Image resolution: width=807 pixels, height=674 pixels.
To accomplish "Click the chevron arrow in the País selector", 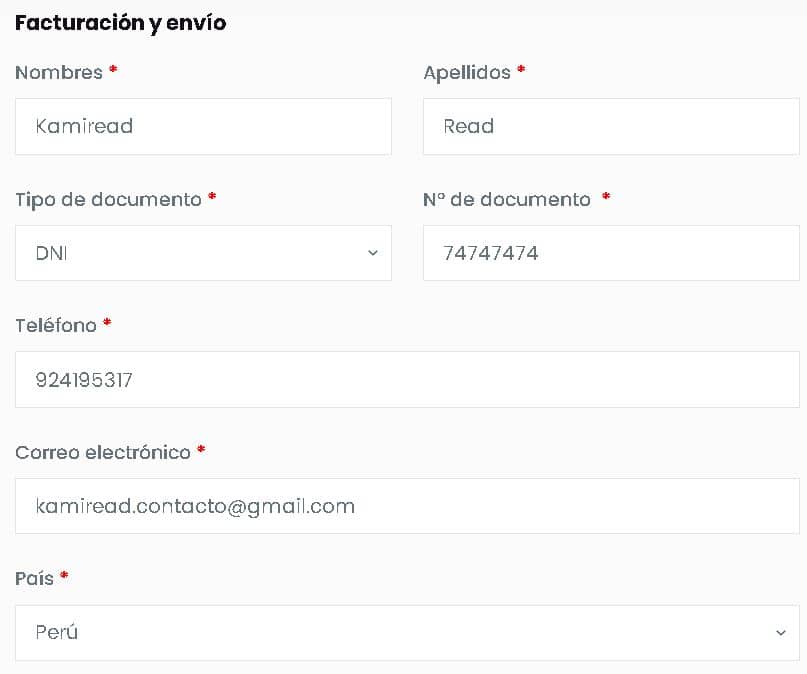I will (781, 633).
